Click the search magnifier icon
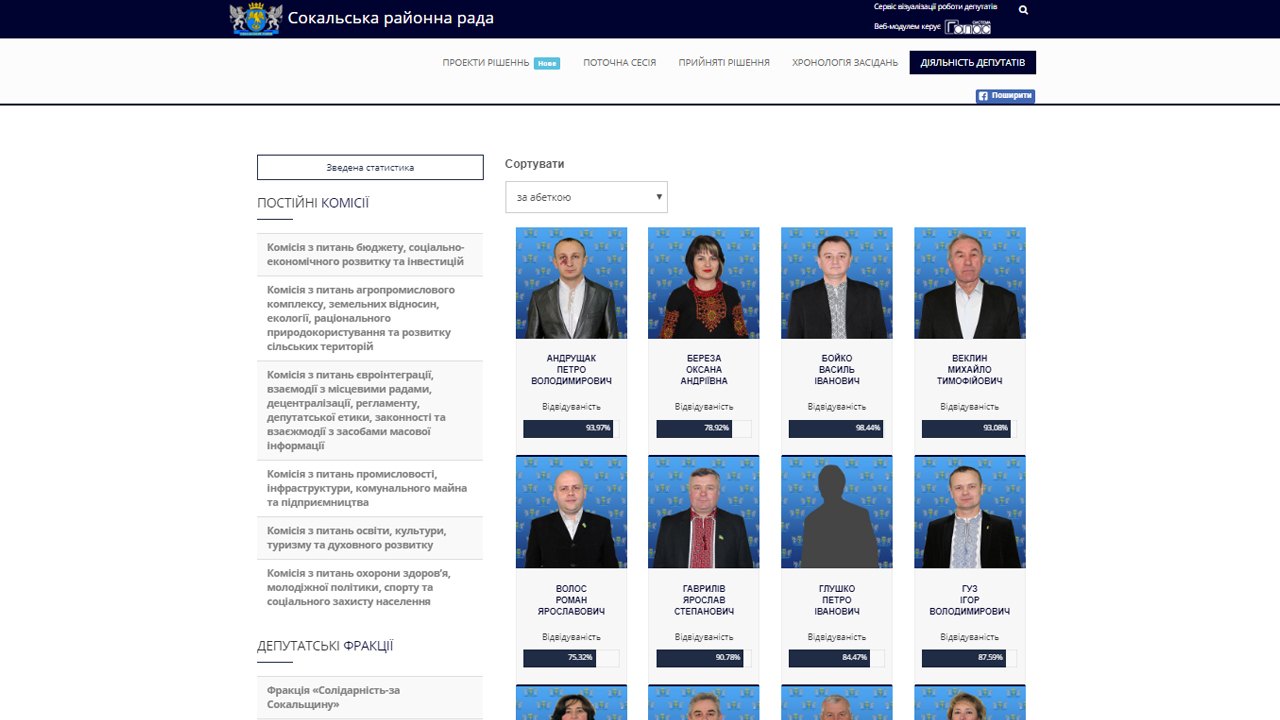 (x=1023, y=10)
